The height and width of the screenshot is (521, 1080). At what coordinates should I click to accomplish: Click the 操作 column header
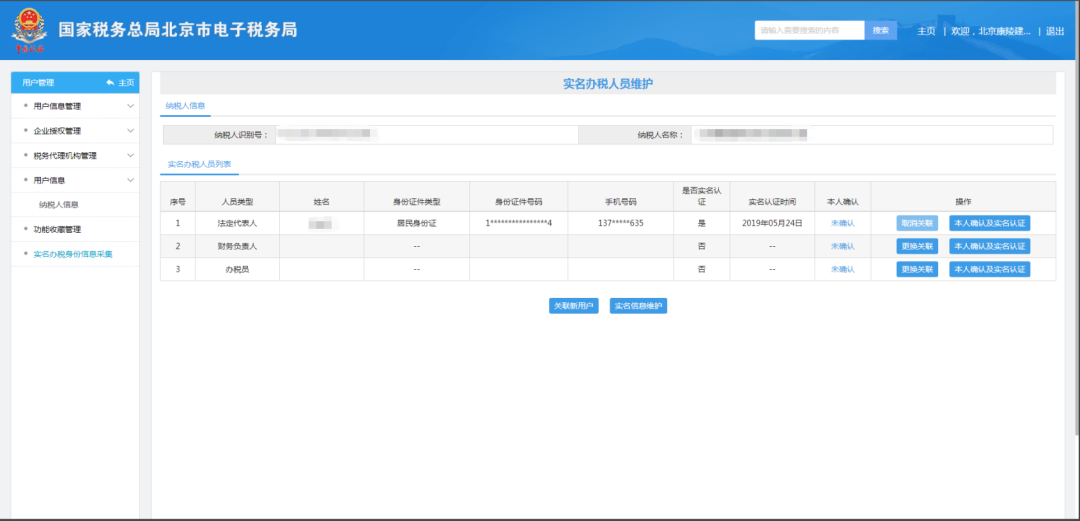click(963, 197)
